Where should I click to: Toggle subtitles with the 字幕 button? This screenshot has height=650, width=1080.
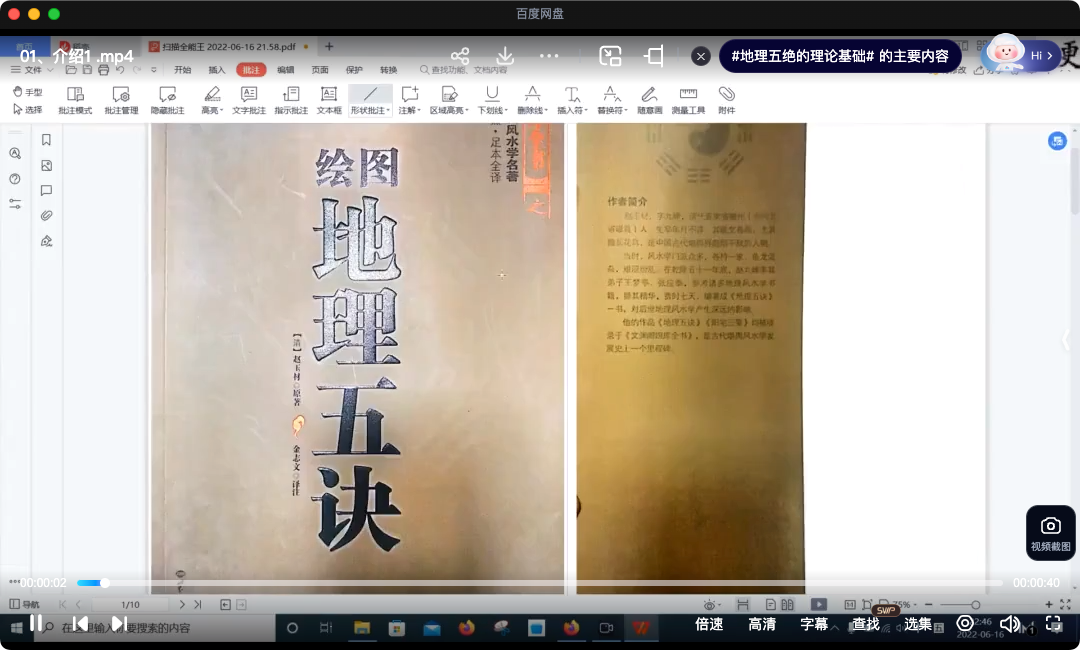tap(814, 624)
